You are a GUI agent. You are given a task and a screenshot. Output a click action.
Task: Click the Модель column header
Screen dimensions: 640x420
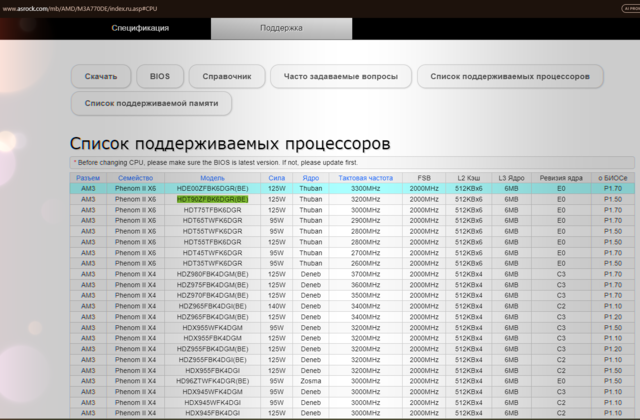click(x=212, y=177)
